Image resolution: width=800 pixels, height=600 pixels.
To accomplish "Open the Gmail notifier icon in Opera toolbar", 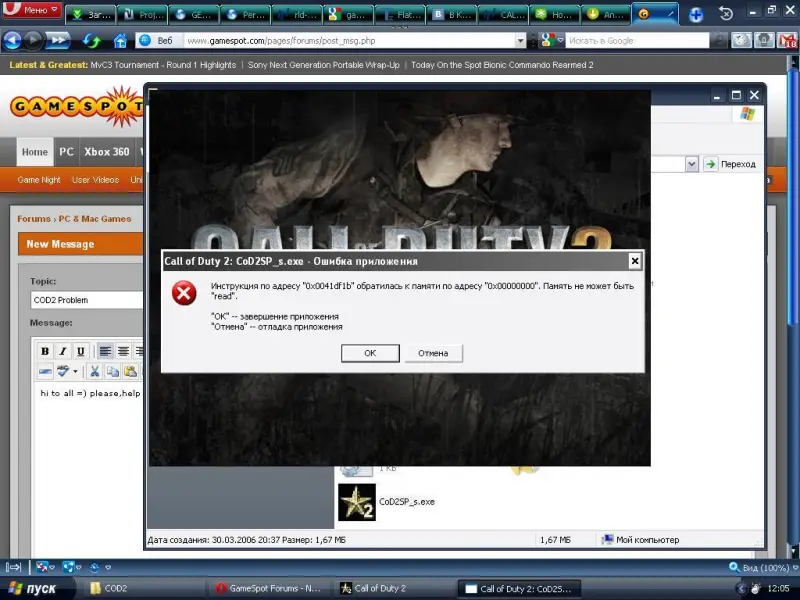I will (x=787, y=40).
